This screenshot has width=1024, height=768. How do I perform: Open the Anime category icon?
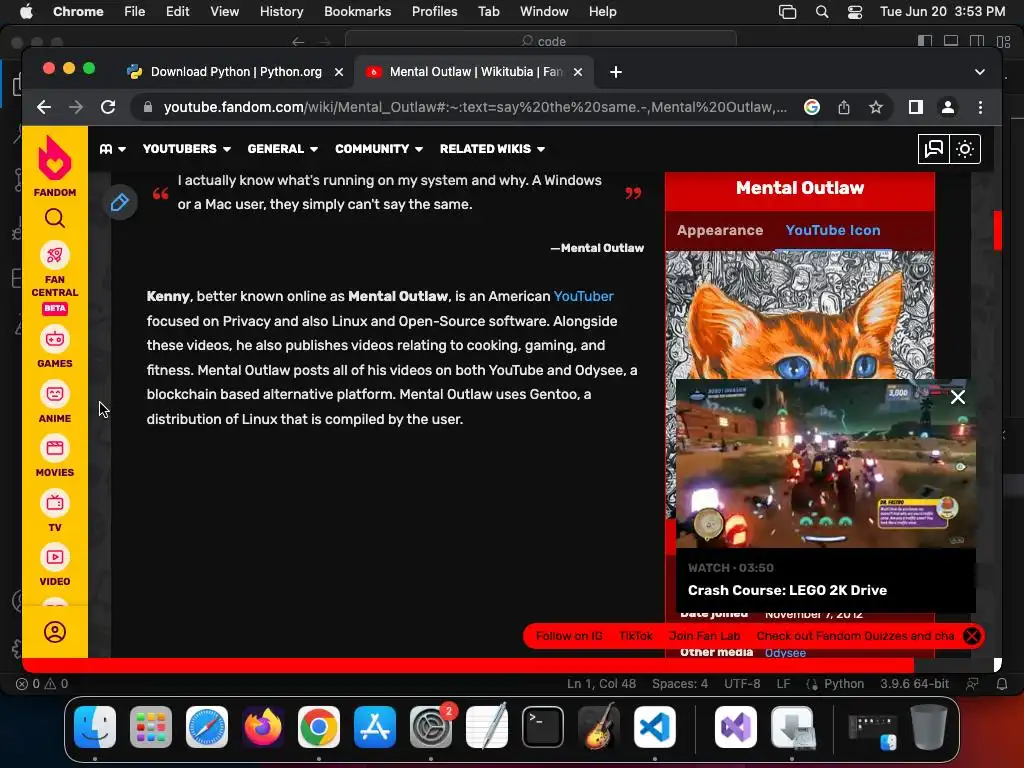pyautogui.click(x=55, y=394)
